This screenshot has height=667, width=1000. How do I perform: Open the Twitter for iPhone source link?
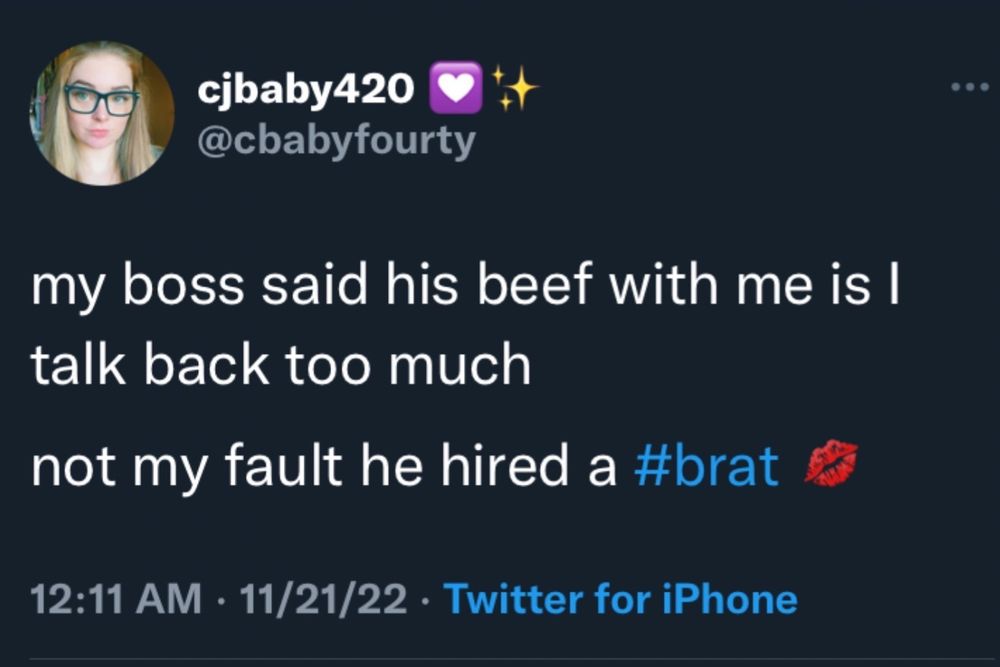[x=621, y=599]
